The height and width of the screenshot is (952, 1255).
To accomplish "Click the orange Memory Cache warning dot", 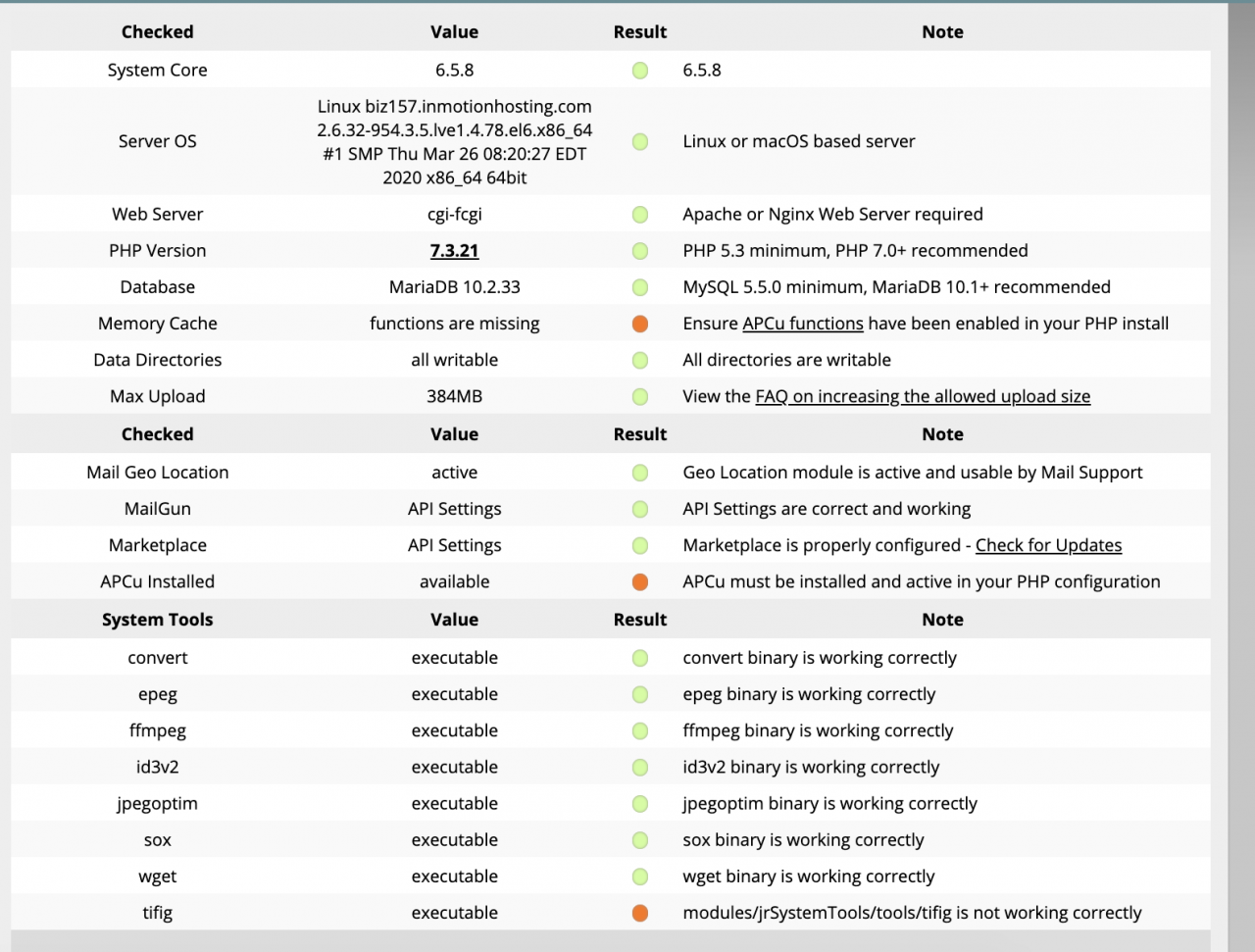I will pos(640,324).
